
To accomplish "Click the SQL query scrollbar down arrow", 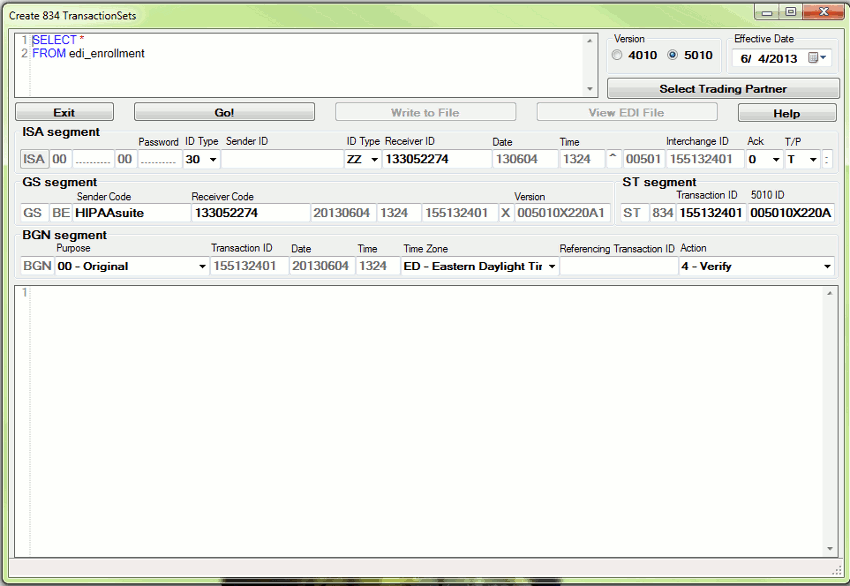I will [589, 89].
